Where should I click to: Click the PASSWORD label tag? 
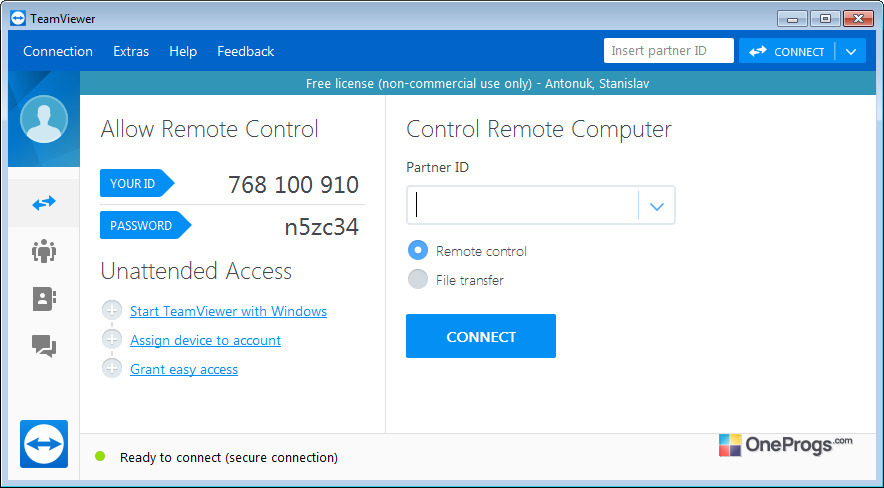point(145,225)
